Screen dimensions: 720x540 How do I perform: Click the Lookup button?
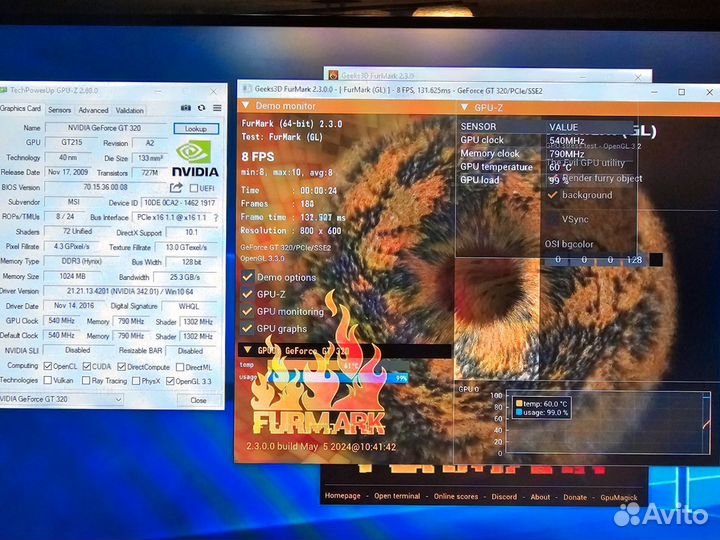click(196, 129)
